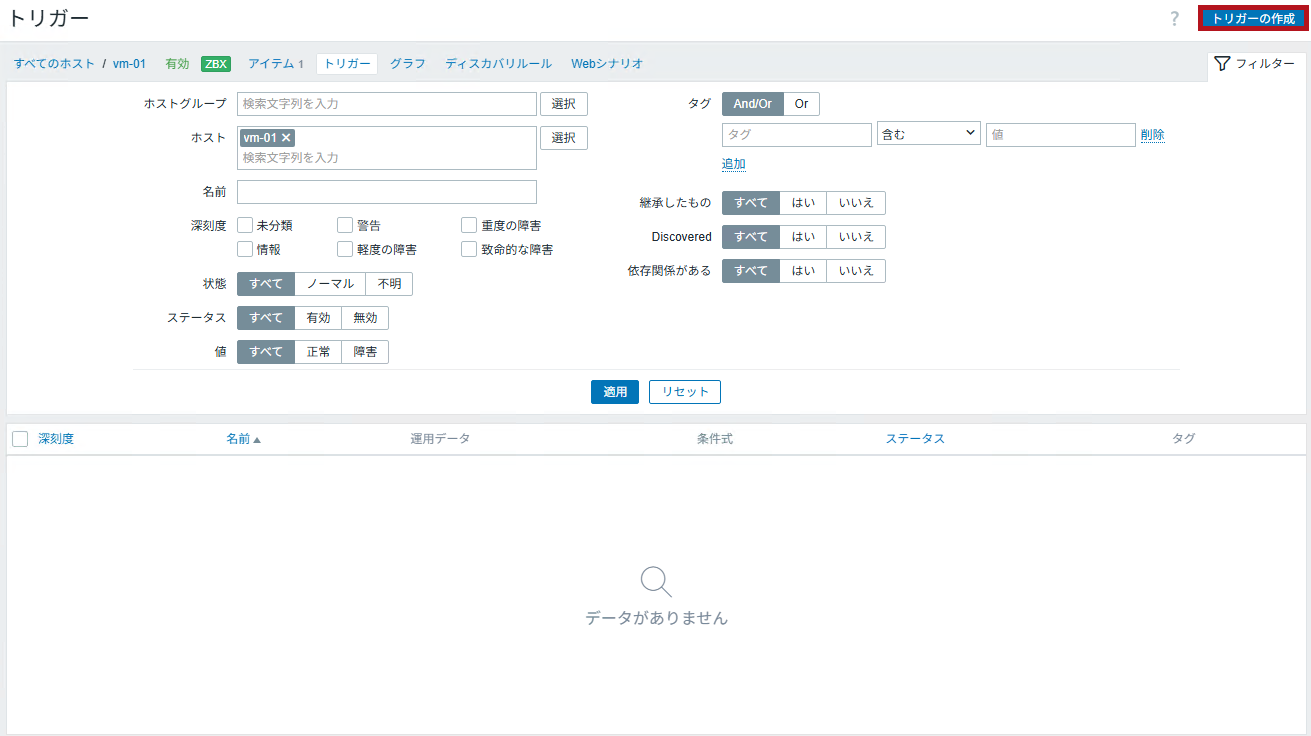
Task: Select the Or tag evaluation option
Action: [801, 104]
